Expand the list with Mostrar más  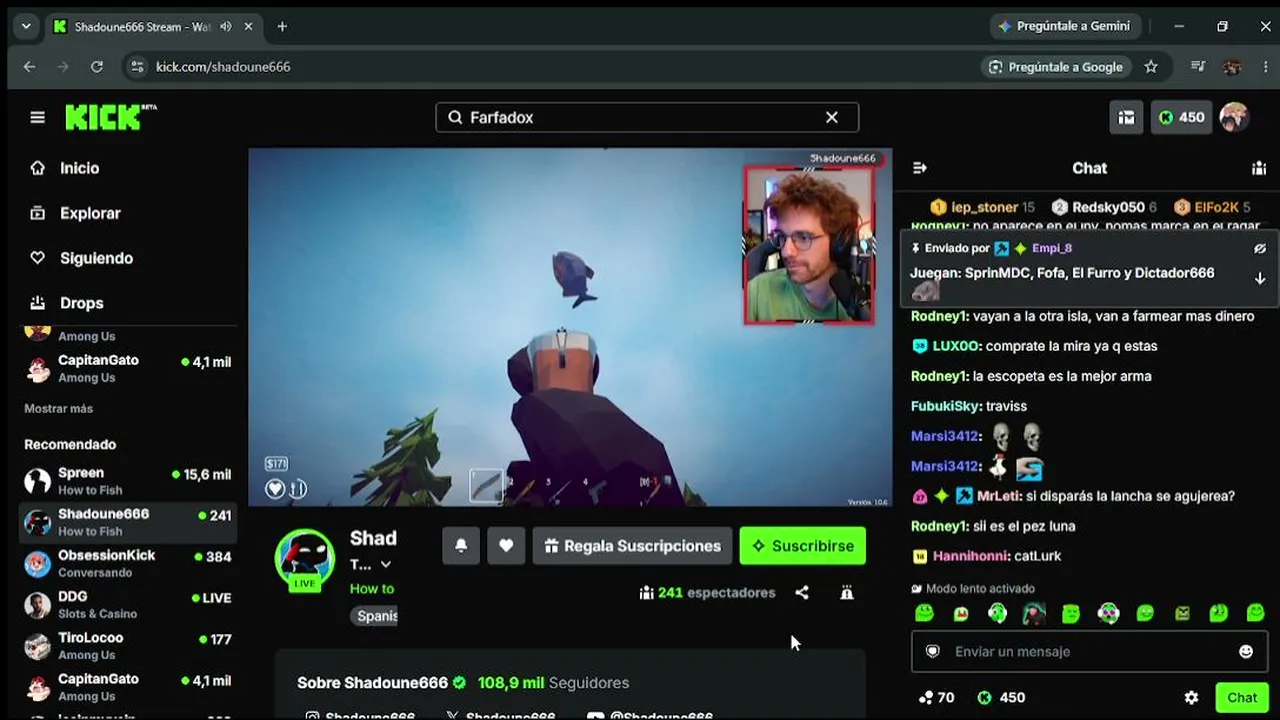[x=59, y=408]
